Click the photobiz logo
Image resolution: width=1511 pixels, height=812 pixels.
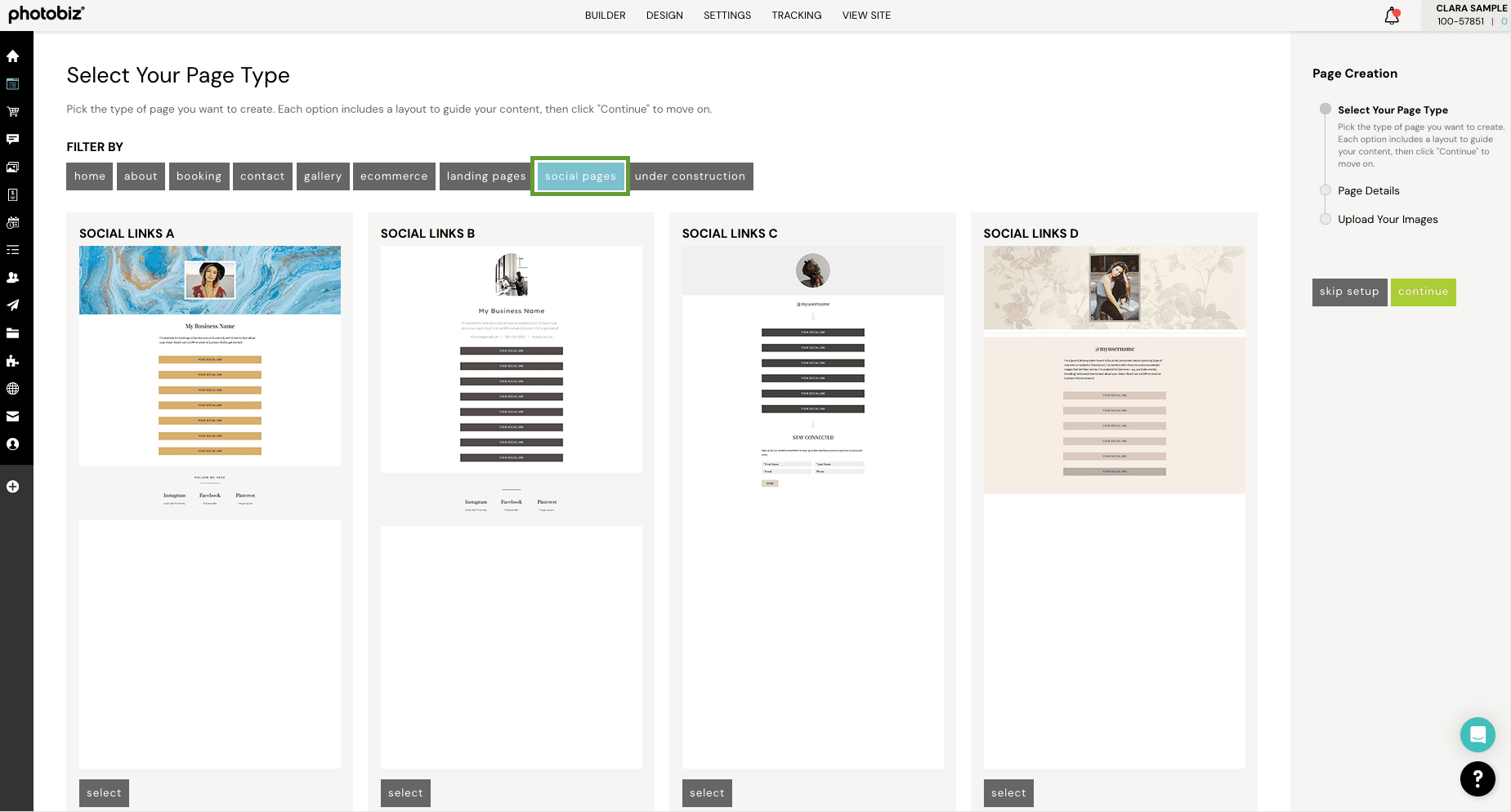pos(47,14)
